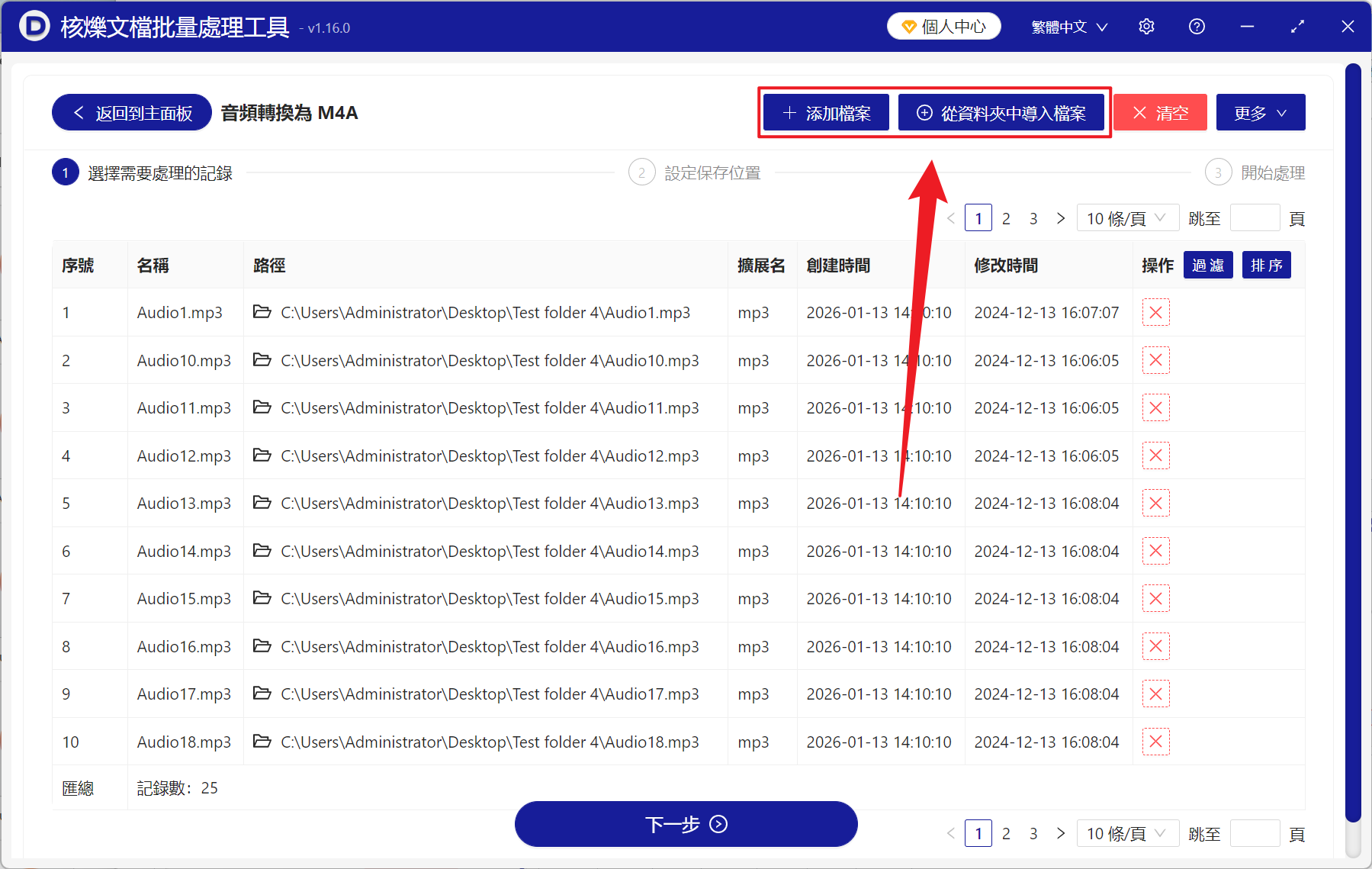The image size is (1372, 869).
Task: Open the settings gear icon
Action: click(x=1146, y=26)
